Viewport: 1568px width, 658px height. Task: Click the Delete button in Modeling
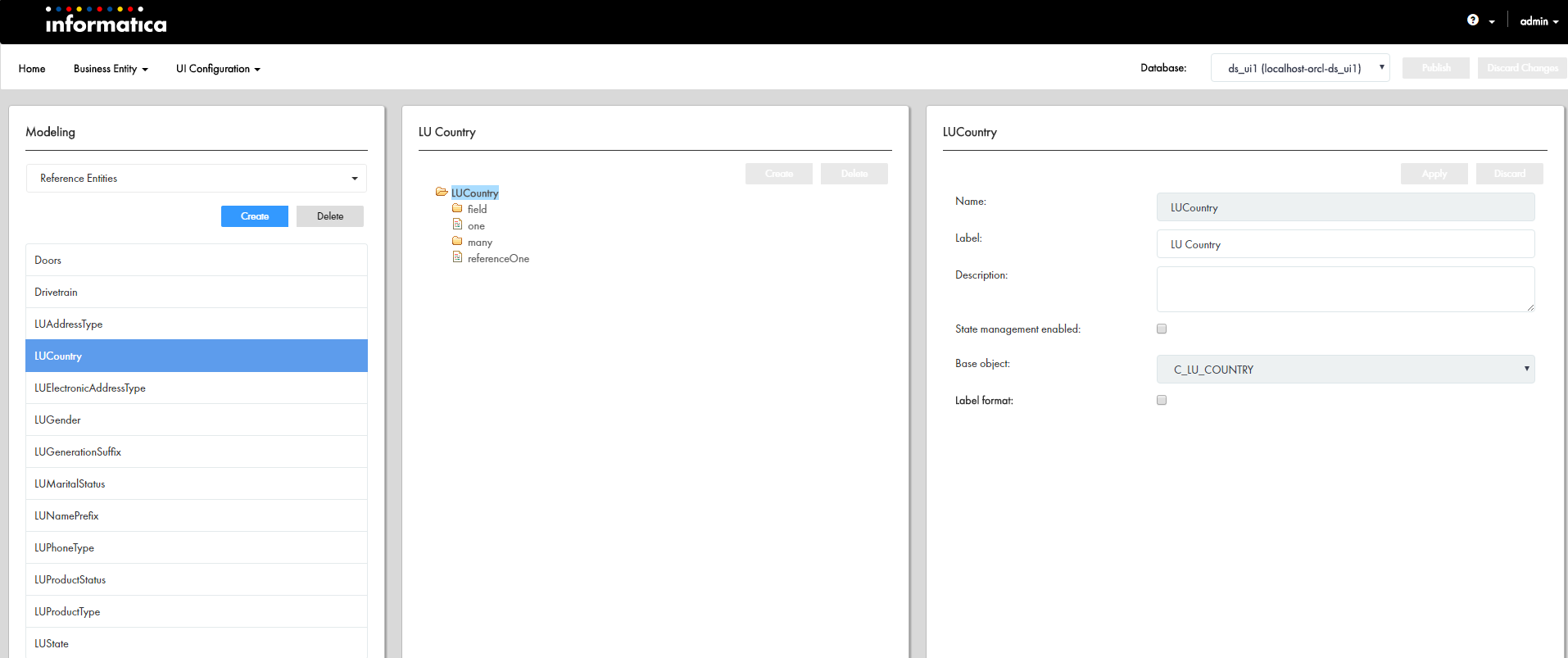click(x=330, y=216)
